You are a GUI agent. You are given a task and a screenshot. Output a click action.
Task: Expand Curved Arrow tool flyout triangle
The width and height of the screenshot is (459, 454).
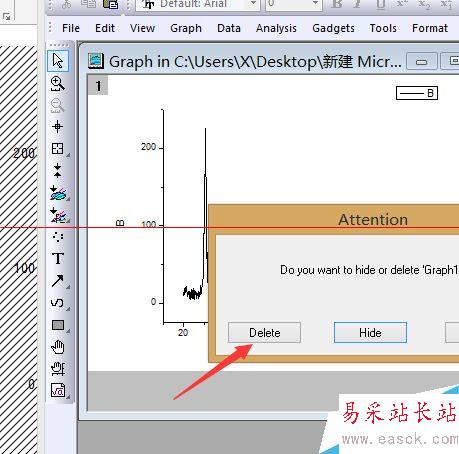coord(68,309)
